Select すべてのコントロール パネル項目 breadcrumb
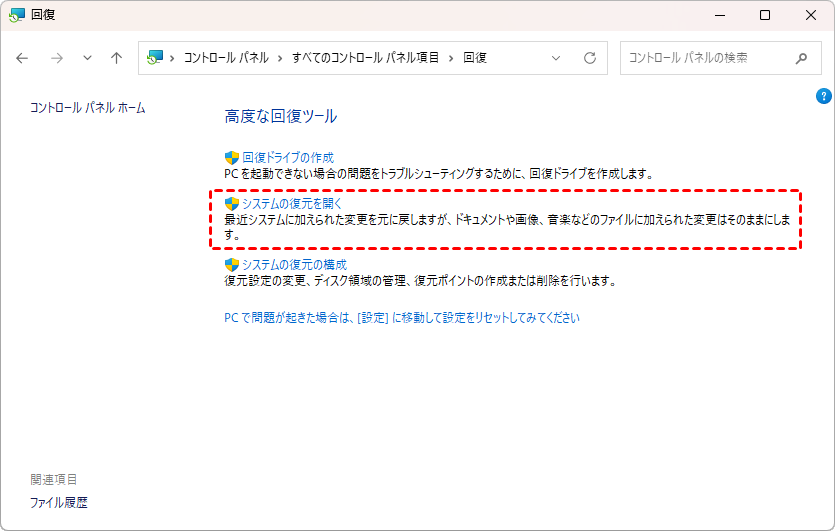 pos(365,58)
